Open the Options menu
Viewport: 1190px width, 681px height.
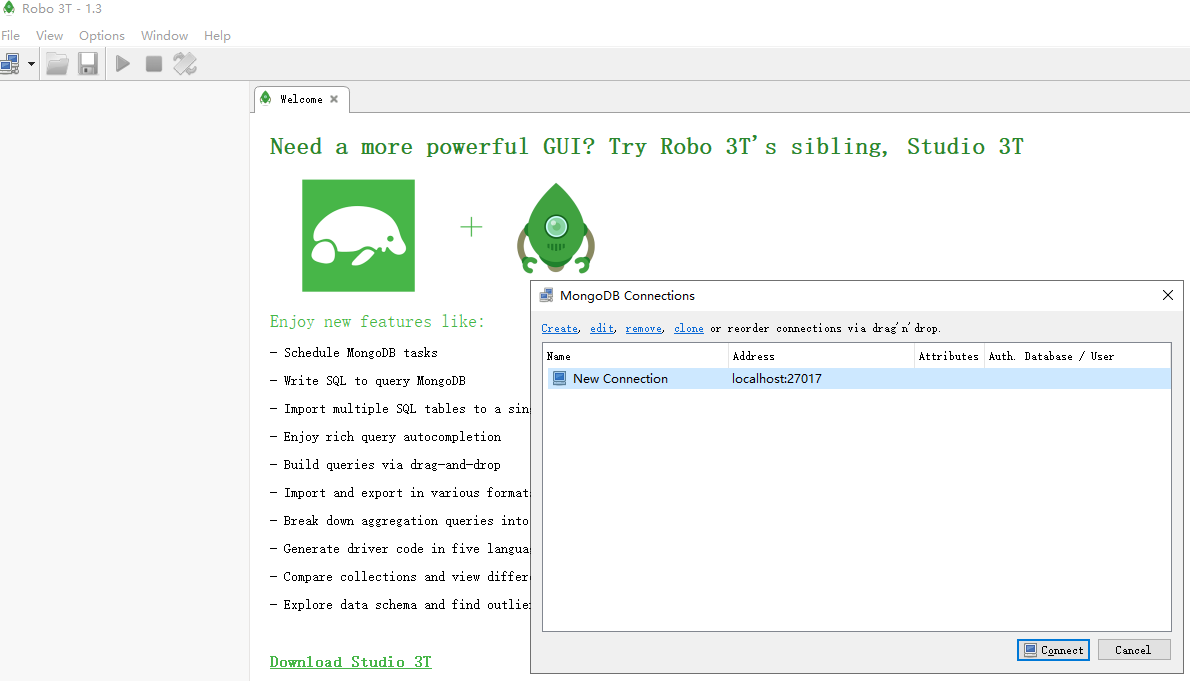coord(102,36)
